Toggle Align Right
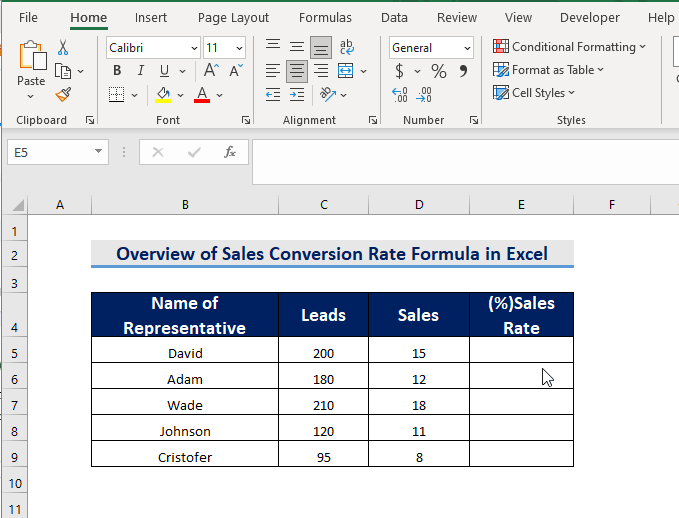The image size is (679, 518). pos(321,71)
